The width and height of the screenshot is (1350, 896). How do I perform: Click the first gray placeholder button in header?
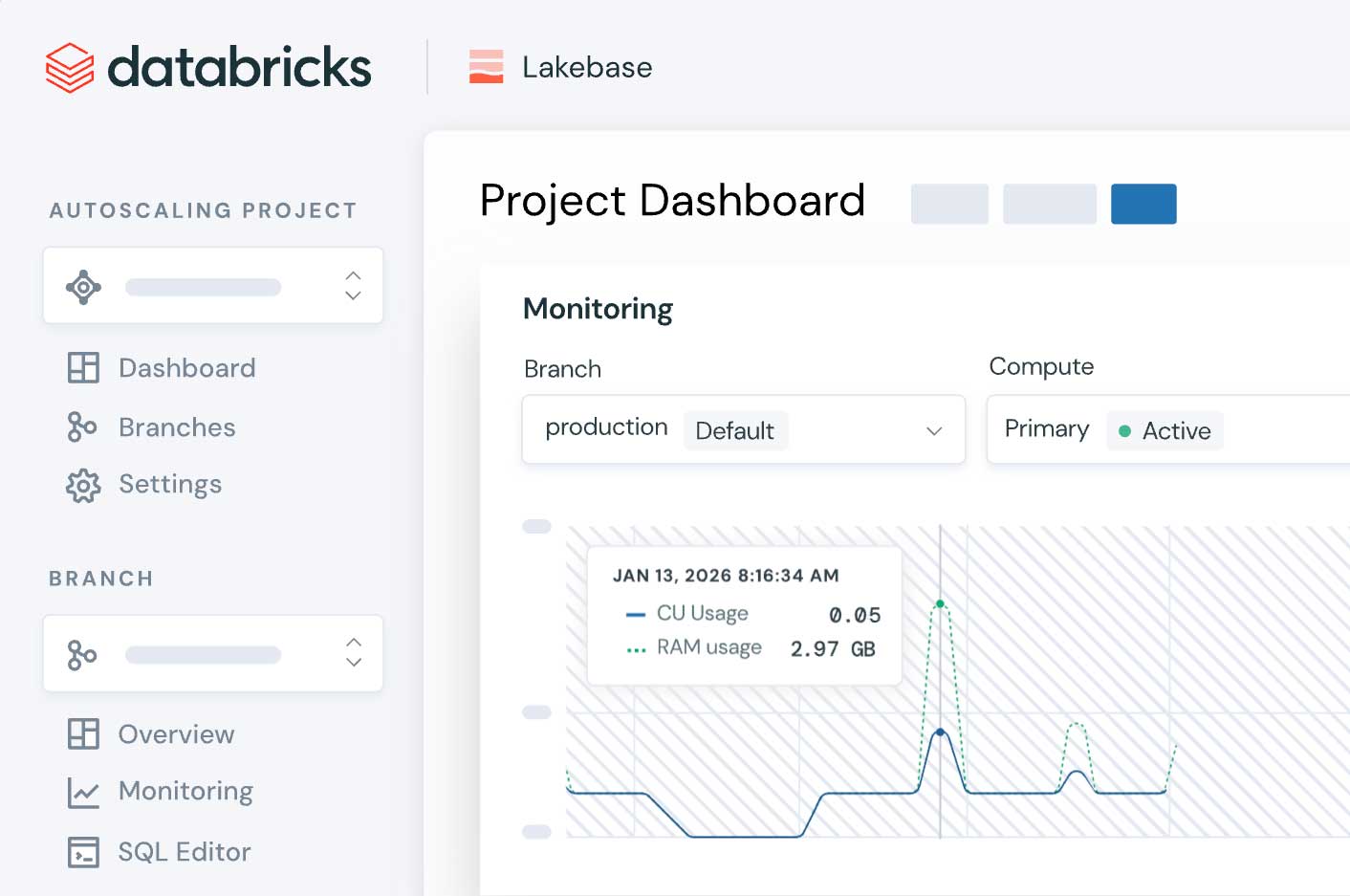(x=949, y=204)
